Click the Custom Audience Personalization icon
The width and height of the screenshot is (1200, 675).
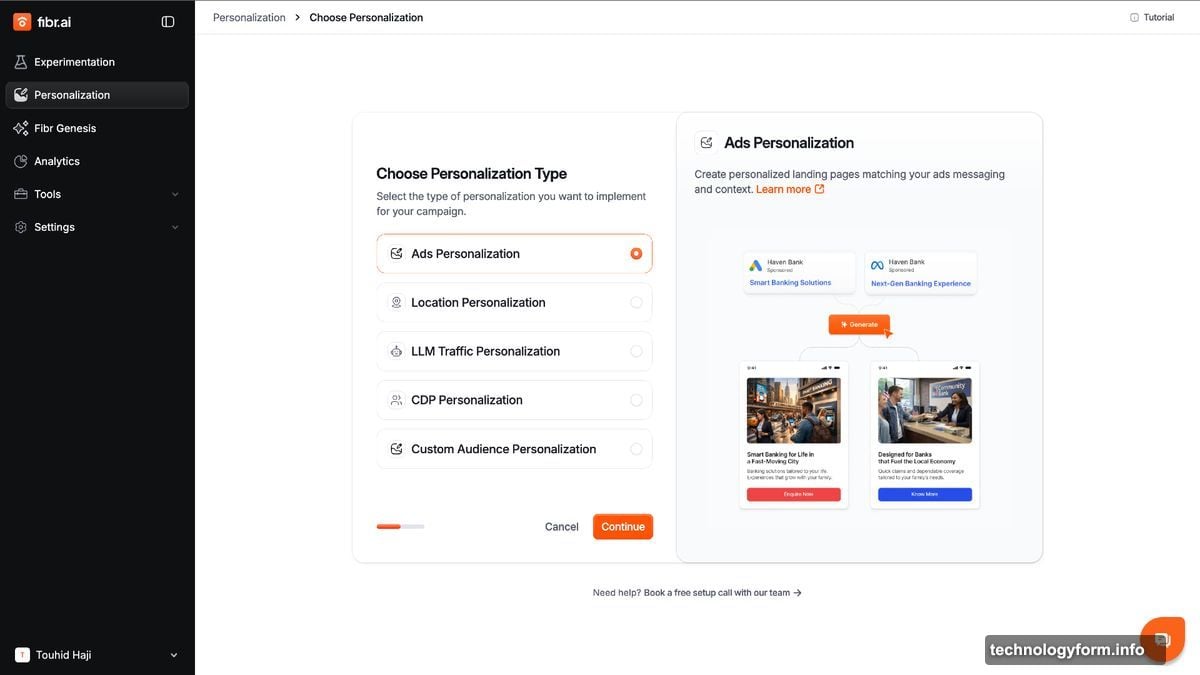click(396, 449)
